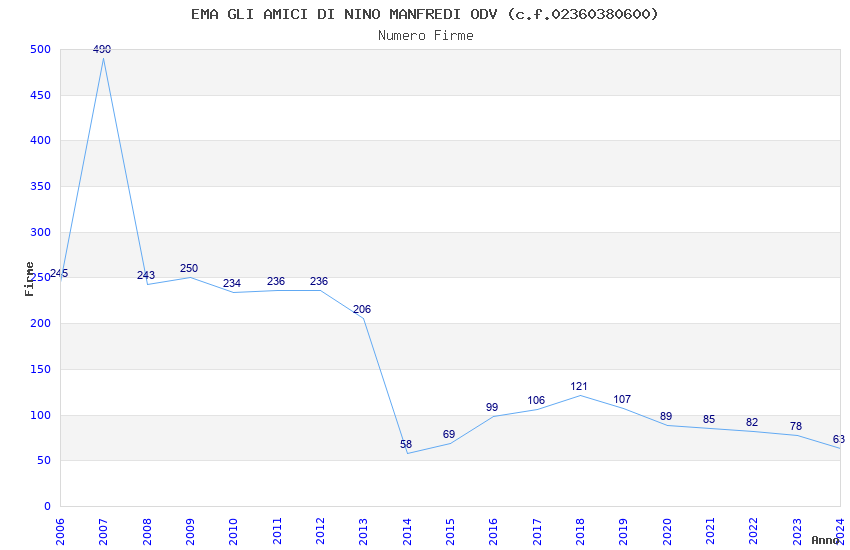The image size is (850, 550).
Task: Select y-axis tick label 100
Action: [41, 416]
